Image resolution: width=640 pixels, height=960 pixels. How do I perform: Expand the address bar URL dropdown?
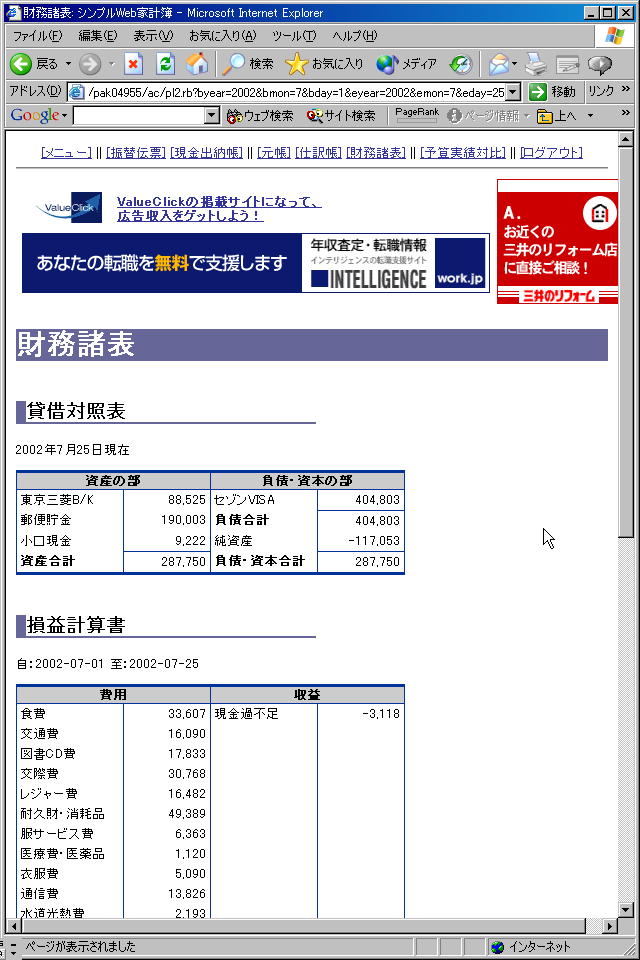(512, 92)
